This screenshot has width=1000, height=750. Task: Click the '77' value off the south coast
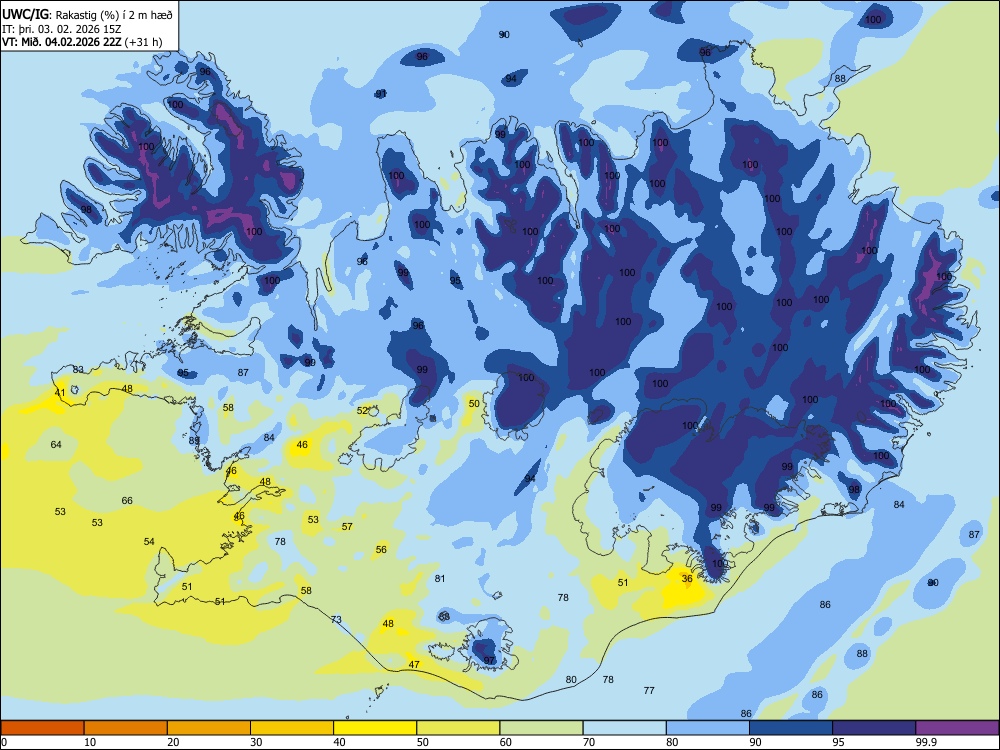click(649, 690)
